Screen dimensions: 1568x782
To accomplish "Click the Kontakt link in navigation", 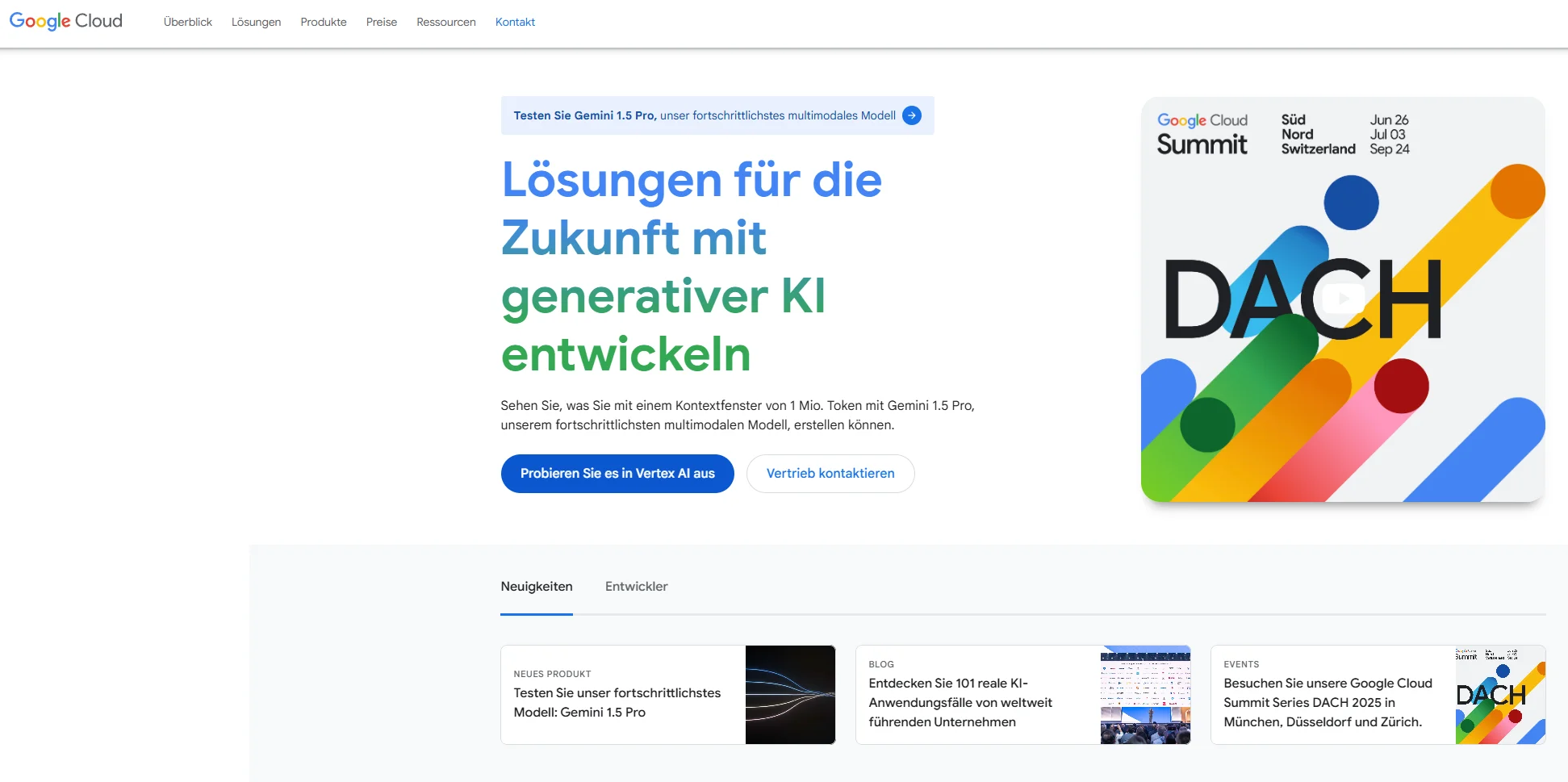I will click(x=515, y=22).
